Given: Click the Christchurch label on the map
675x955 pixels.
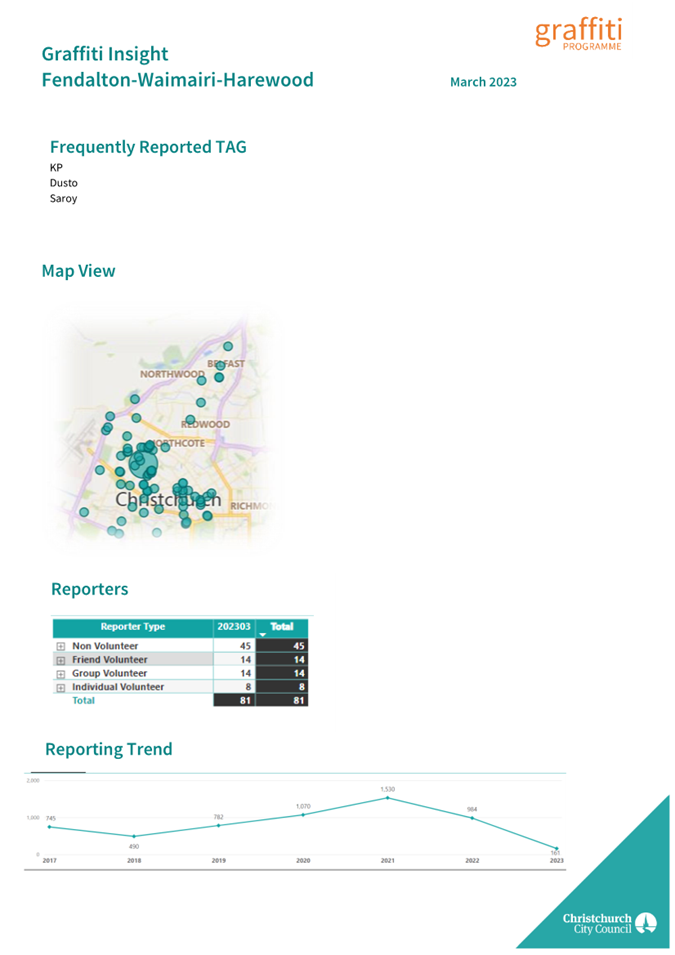Looking at the screenshot, I should tap(168, 500).
